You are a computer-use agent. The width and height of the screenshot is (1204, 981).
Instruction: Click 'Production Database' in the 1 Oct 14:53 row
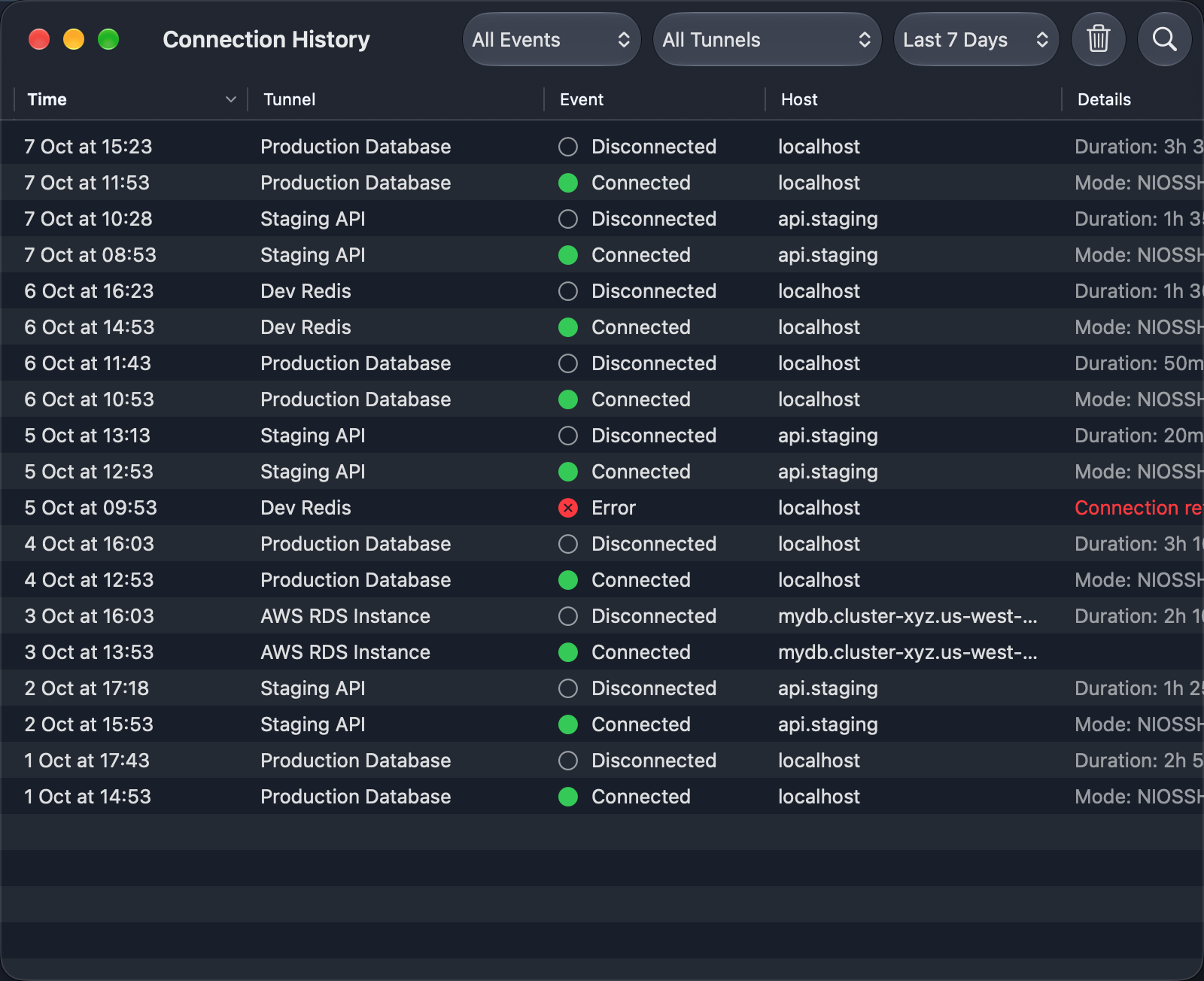(x=356, y=797)
